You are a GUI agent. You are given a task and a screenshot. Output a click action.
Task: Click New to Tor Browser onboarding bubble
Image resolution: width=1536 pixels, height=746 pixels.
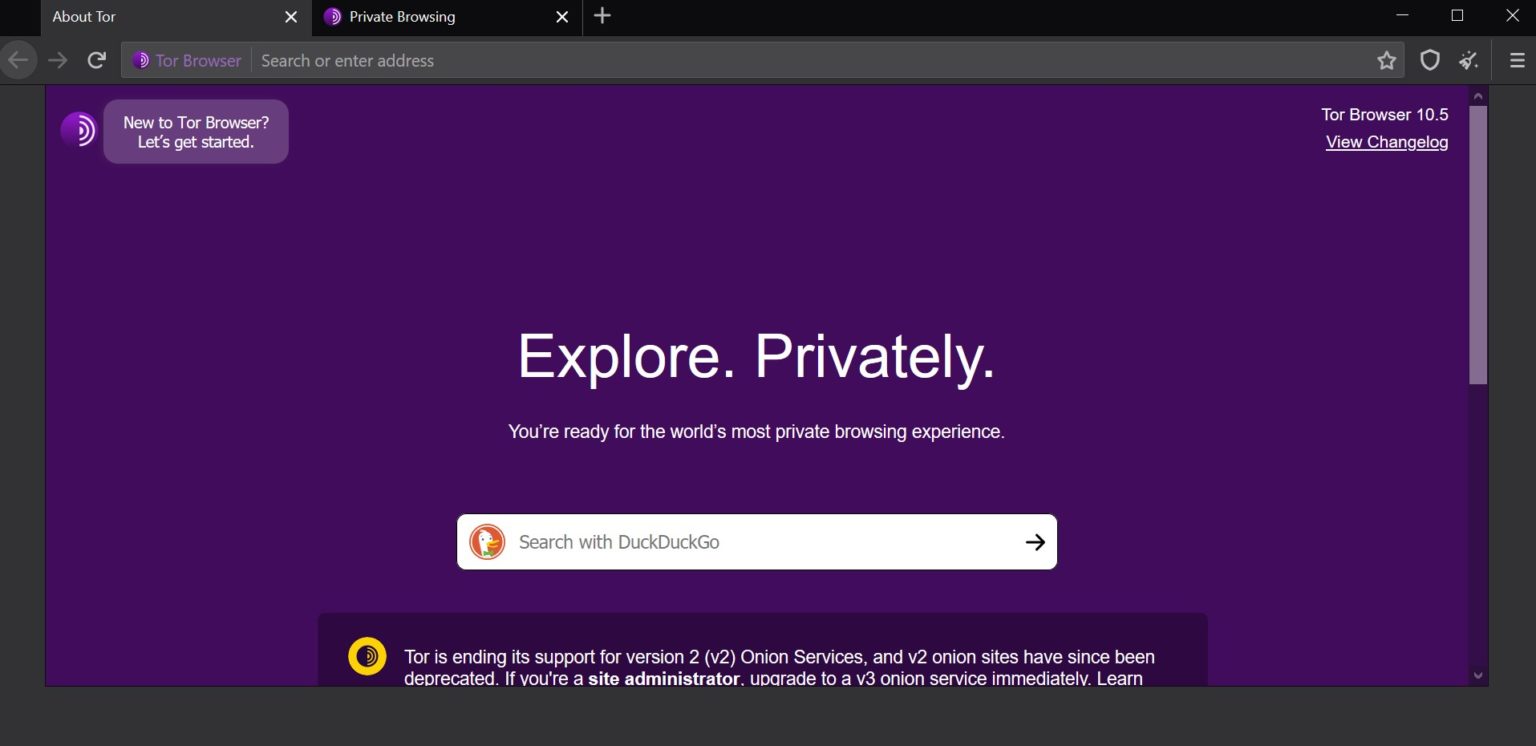(x=196, y=132)
